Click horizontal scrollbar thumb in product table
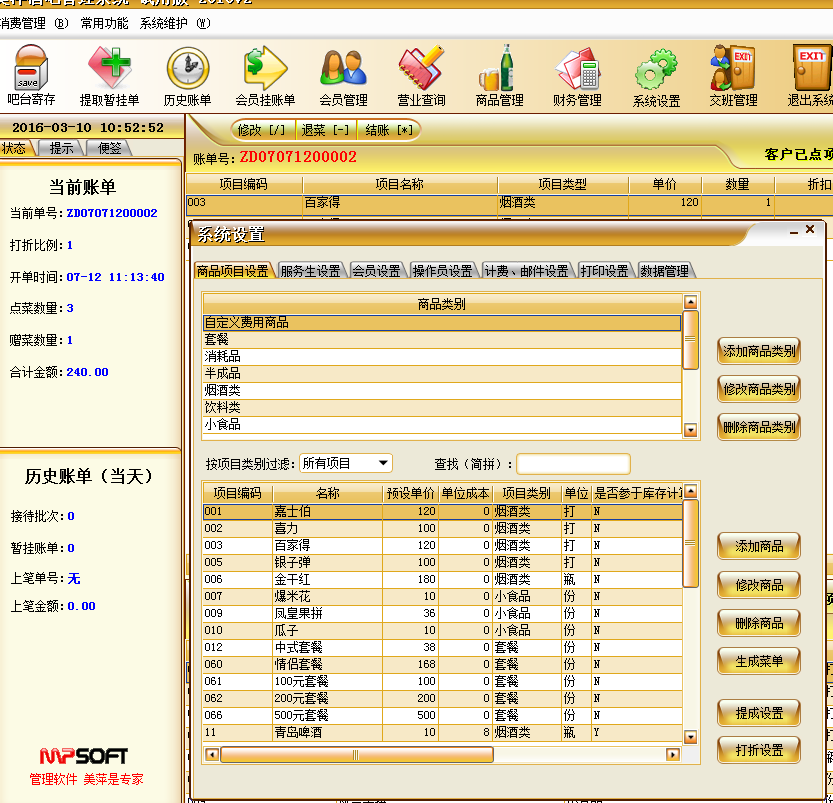This screenshot has height=803, width=833. pos(356,754)
